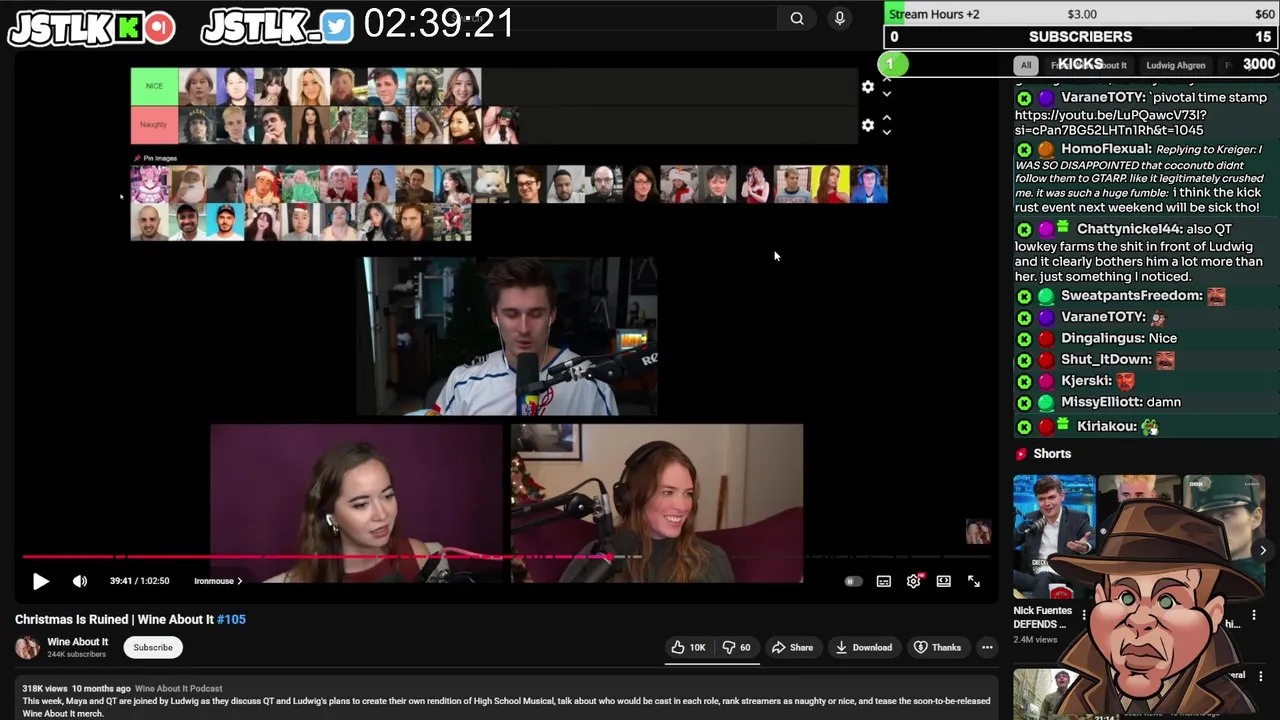Screen dimensions: 1280x720
Task: Share this video
Action: (792, 647)
